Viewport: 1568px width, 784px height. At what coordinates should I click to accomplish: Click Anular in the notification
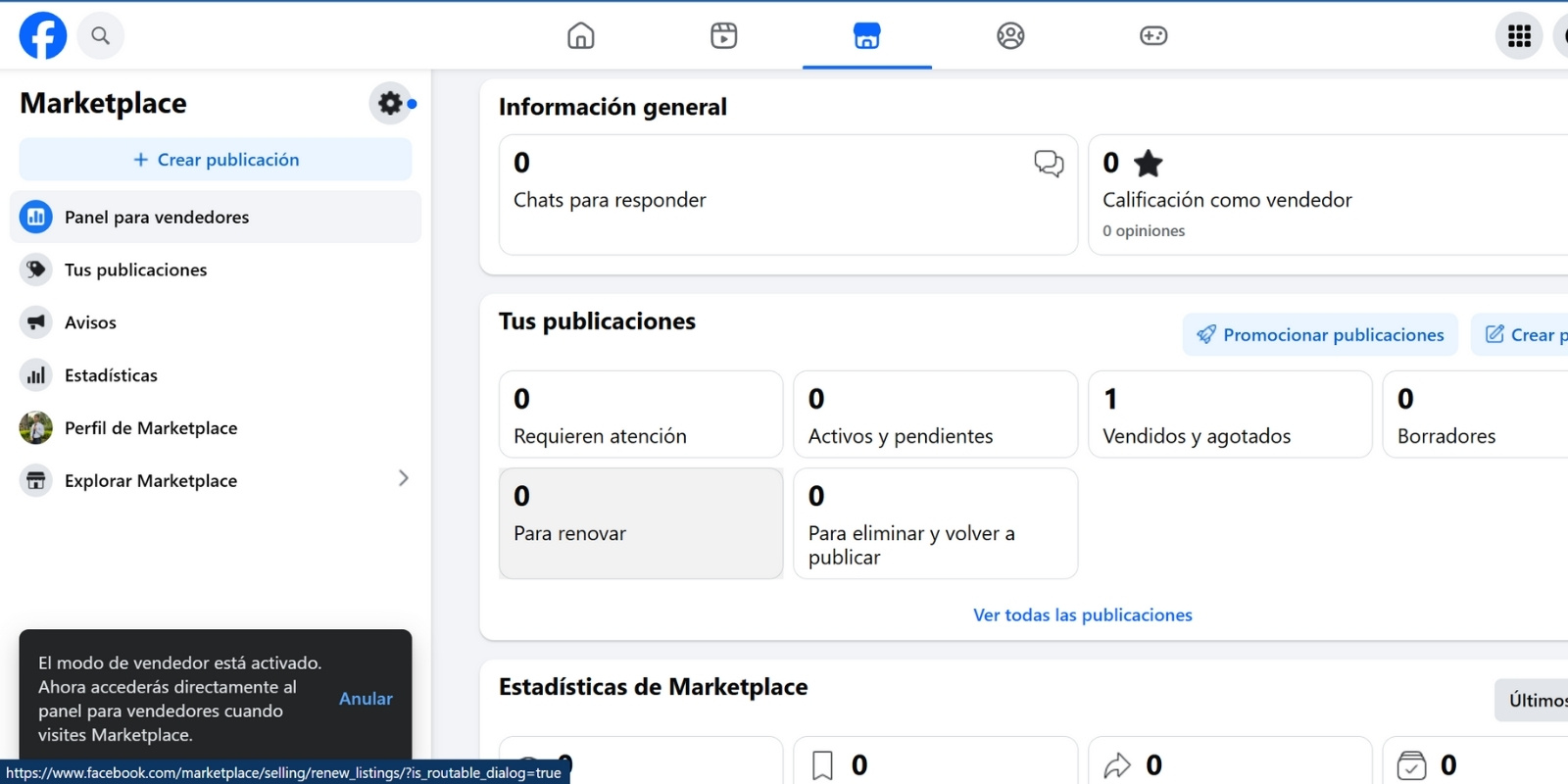click(366, 699)
